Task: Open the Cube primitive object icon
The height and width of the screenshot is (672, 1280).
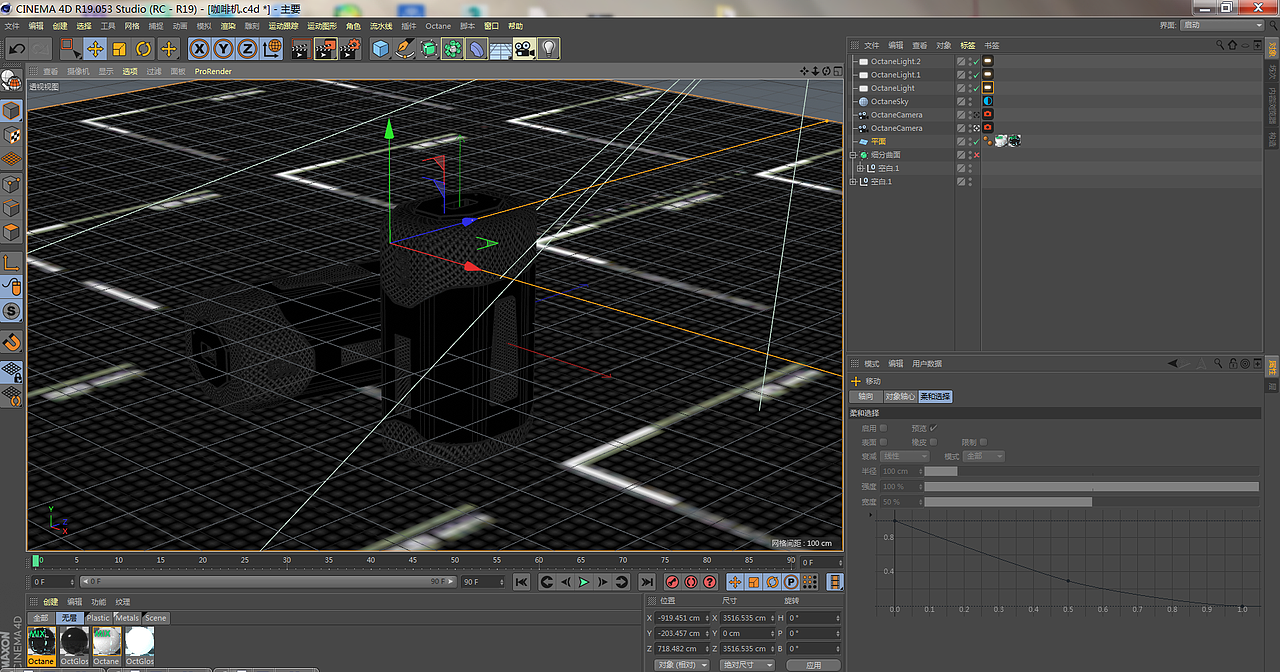Action: click(x=380, y=48)
